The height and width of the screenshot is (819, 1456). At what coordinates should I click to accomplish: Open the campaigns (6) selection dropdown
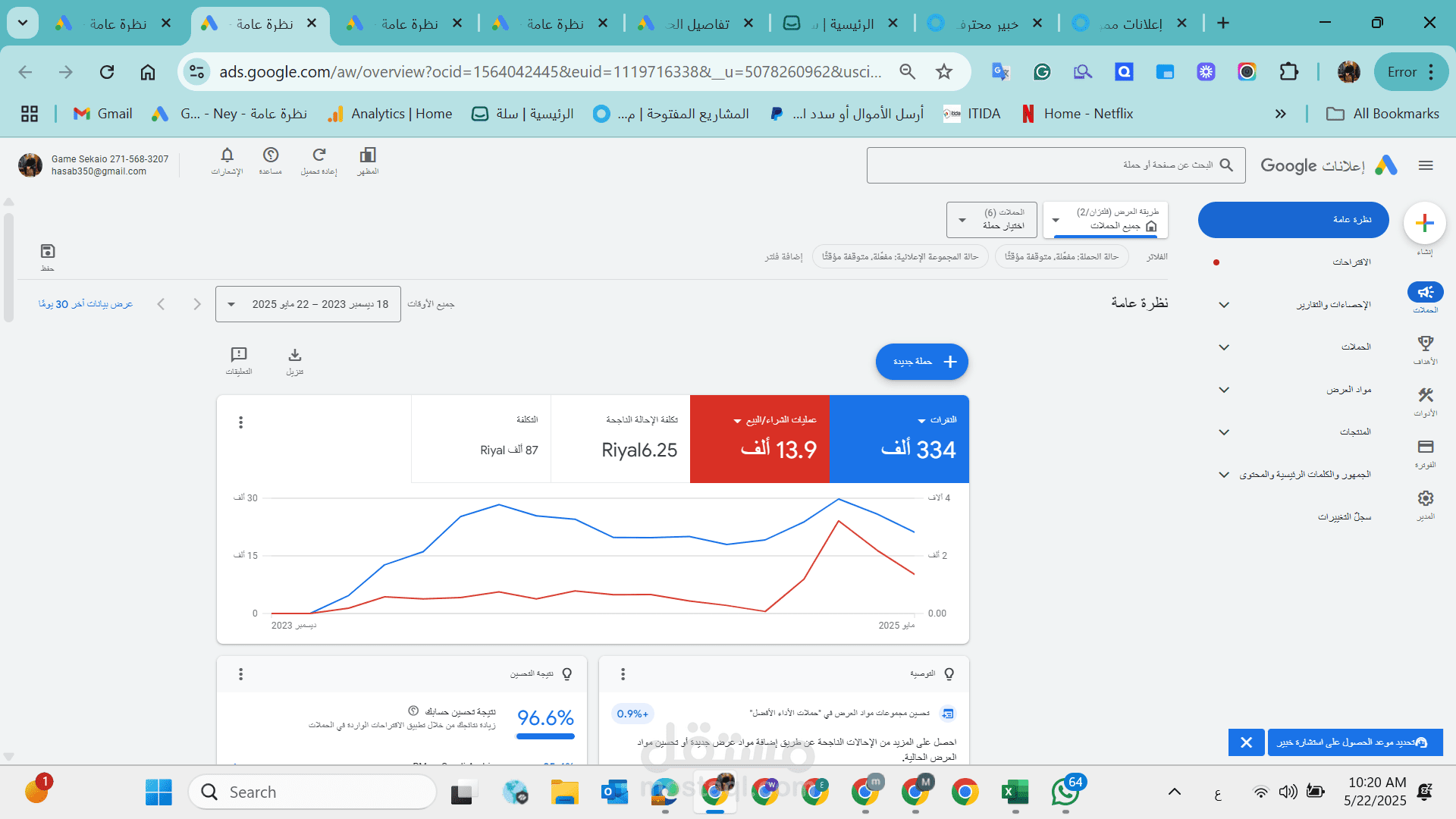tap(993, 220)
